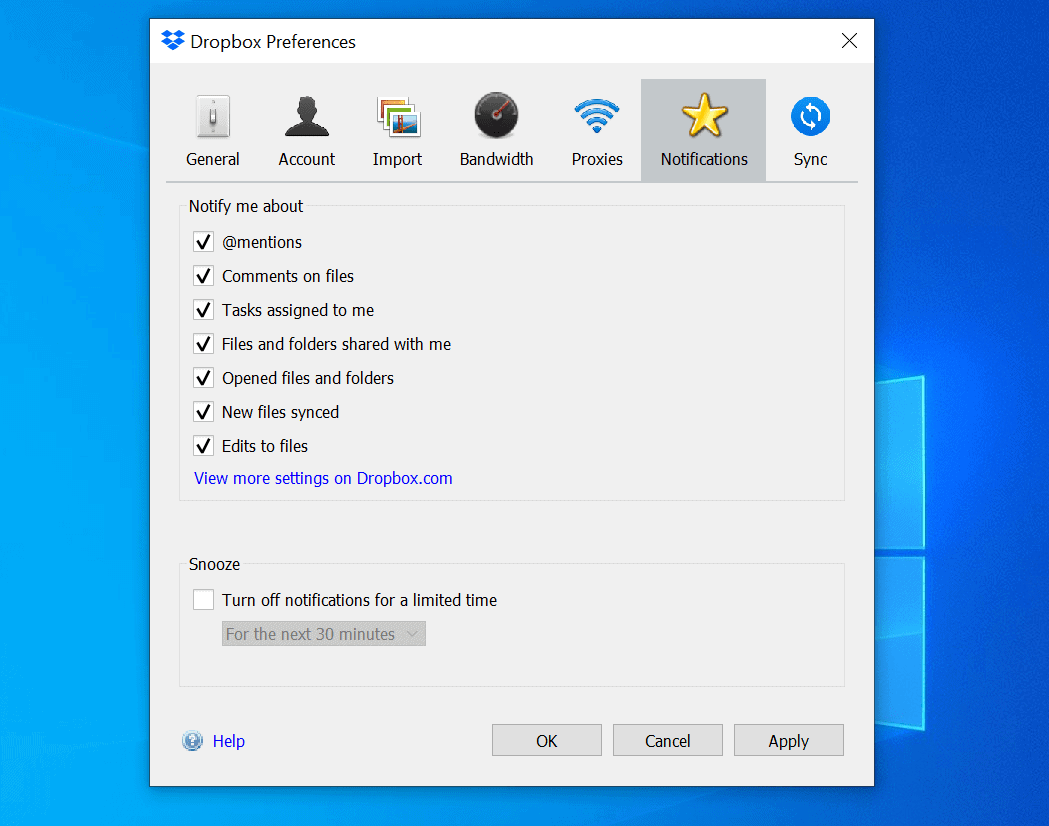The image size is (1049, 826).
Task: Click the Snooze group label
Action: (x=214, y=564)
